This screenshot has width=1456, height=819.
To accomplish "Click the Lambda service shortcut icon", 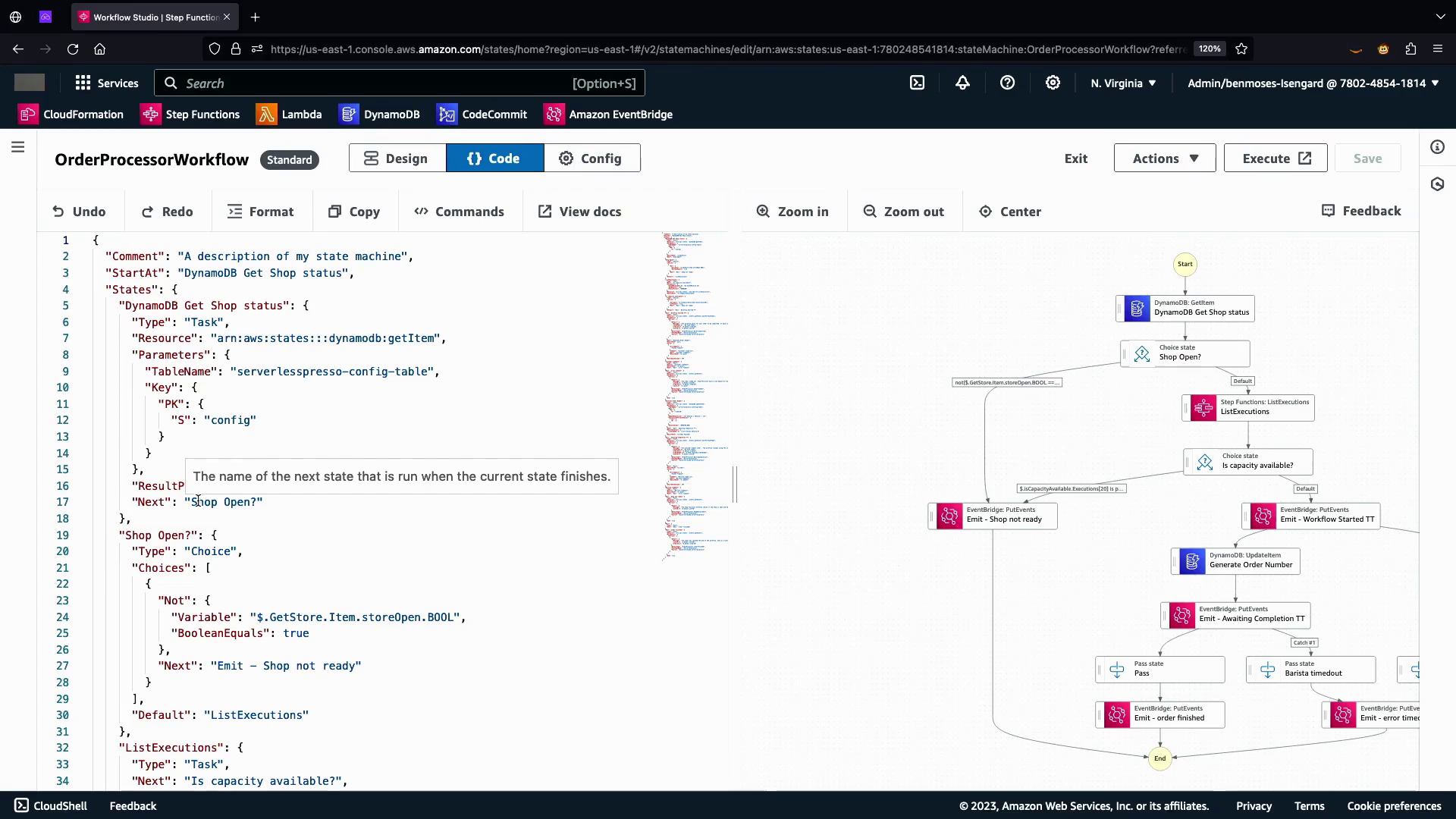I will [x=266, y=115].
